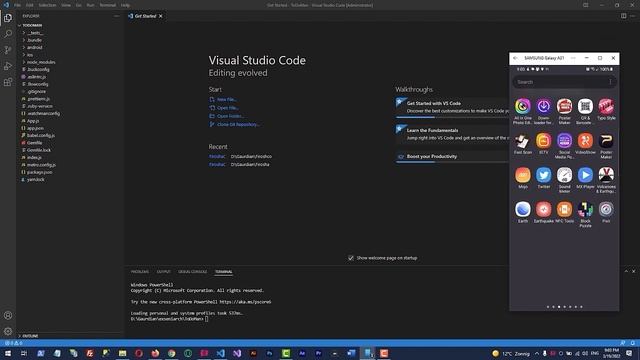Open QR & Barcode app on phone
This screenshot has height=360, width=640.
[x=585, y=111]
